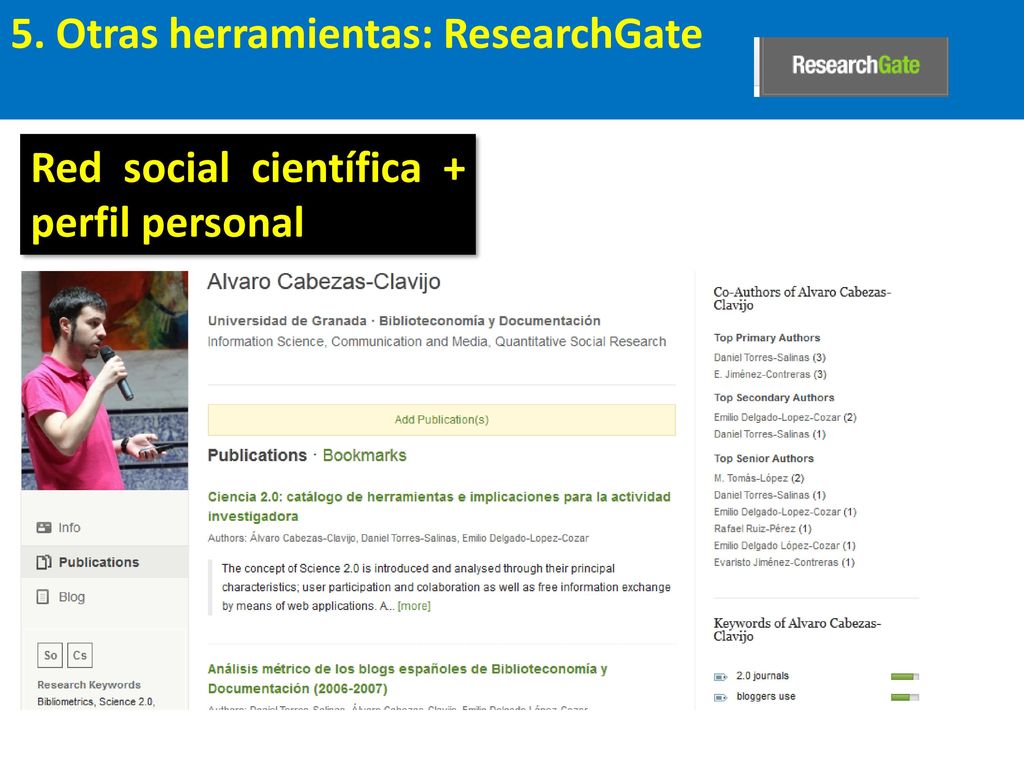Screen dimensions: 1024x768
Task: Open Daniel Torres-Salinas (1) under Senior Authors
Action: [x=769, y=495]
